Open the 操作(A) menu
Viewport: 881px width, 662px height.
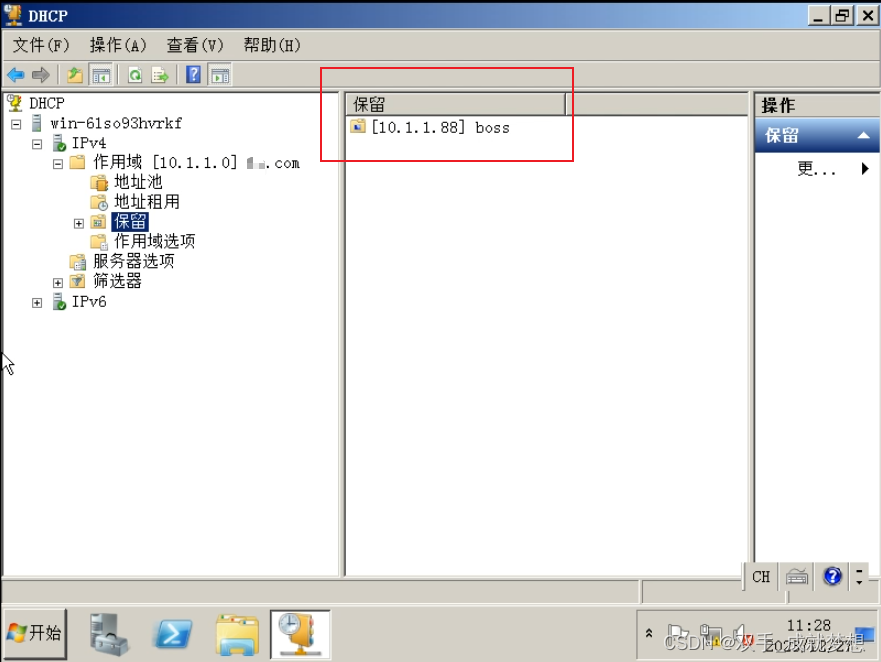118,45
